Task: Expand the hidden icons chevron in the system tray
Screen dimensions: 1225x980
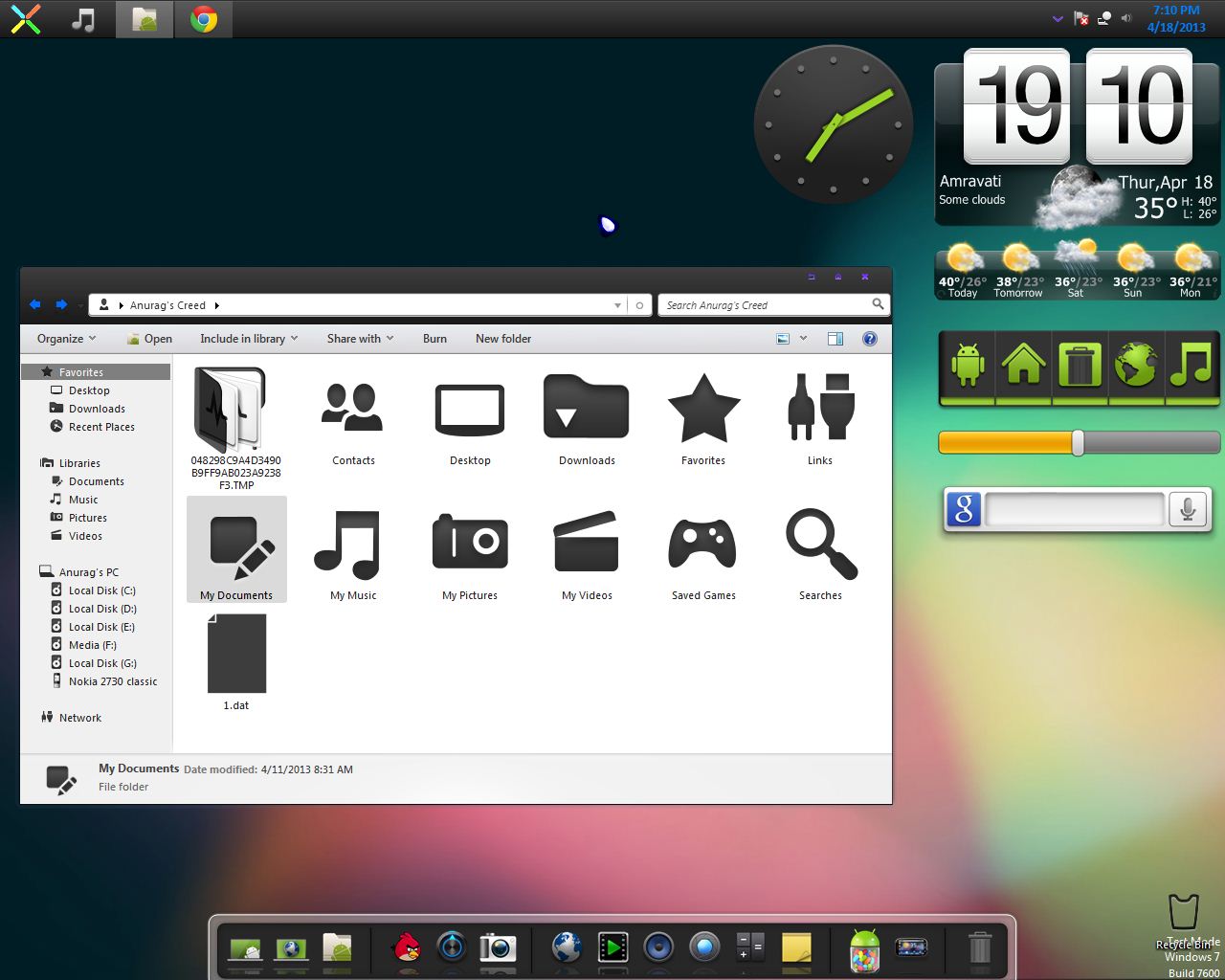Action: click(x=1058, y=17)
